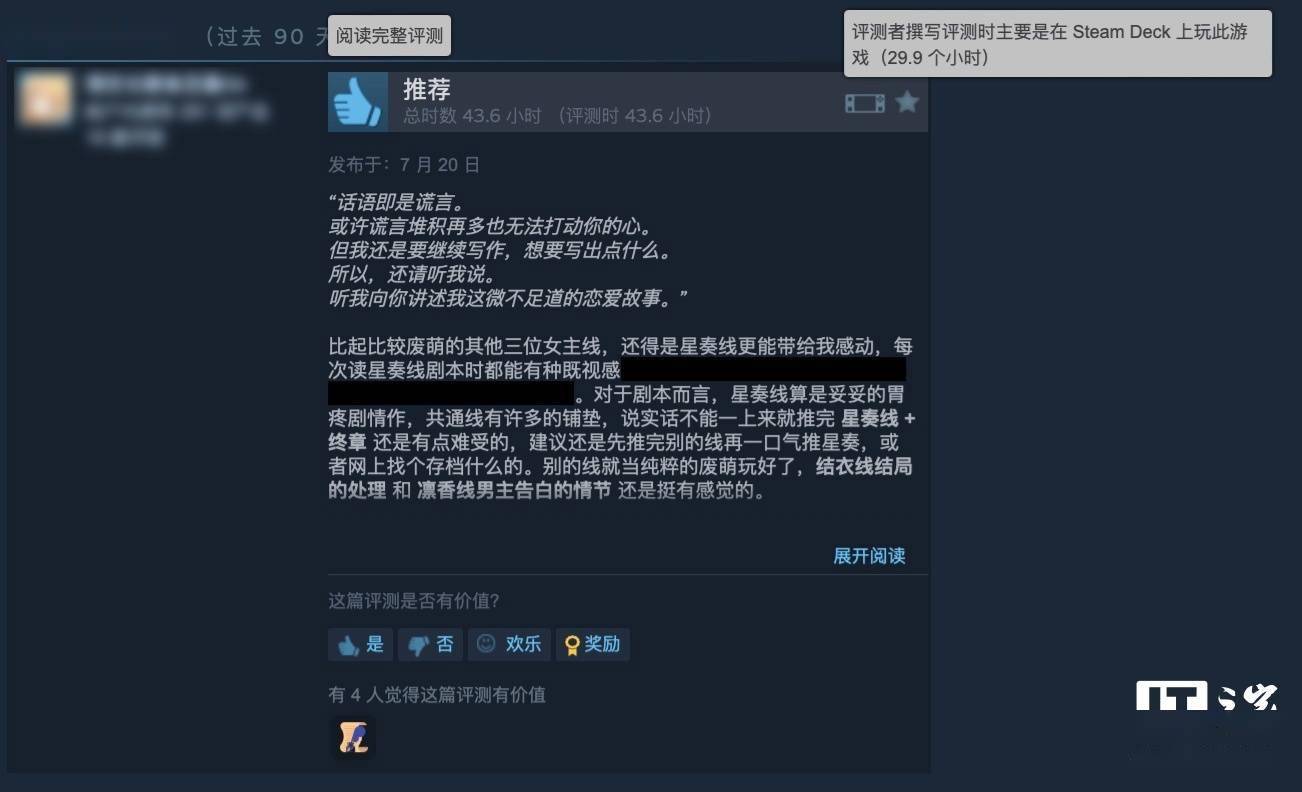Vote 否 (no) on the review's helpfulness
This screenshot has width=1302, height=792.
[430, 644]
